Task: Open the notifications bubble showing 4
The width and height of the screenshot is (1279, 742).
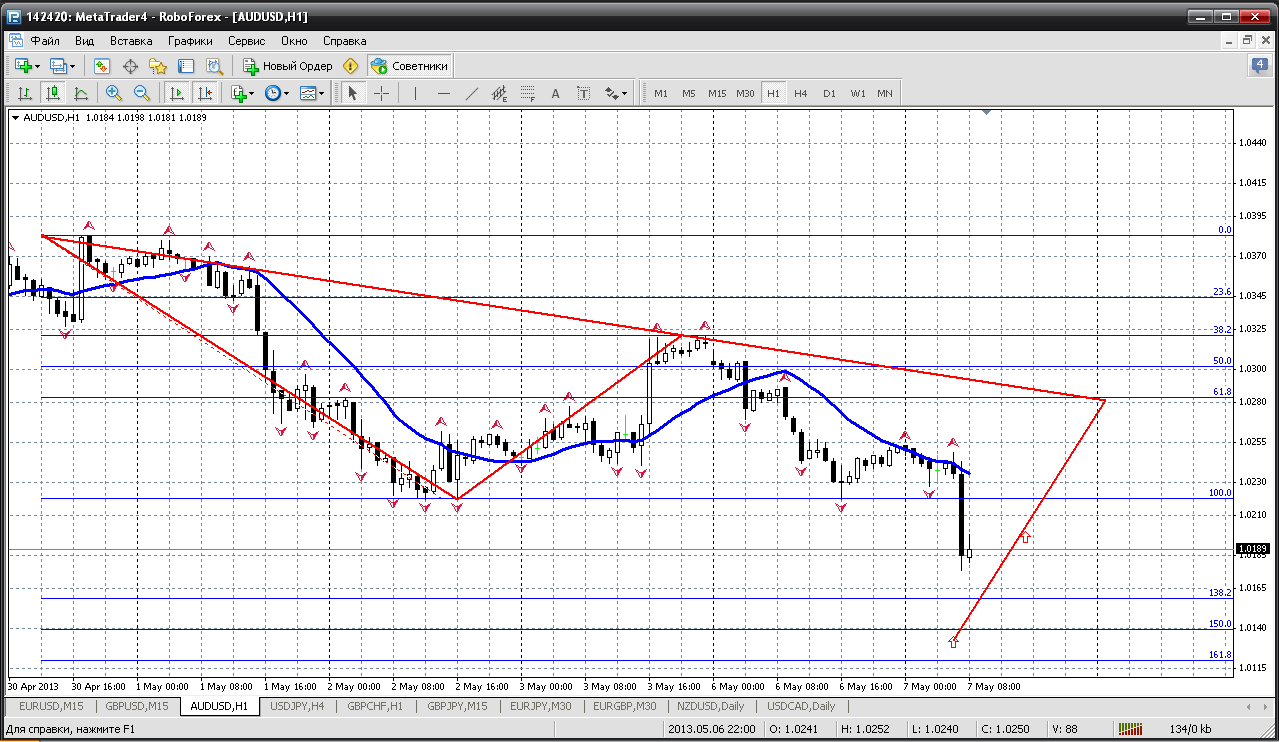Action: click(x=1260, y=66)
